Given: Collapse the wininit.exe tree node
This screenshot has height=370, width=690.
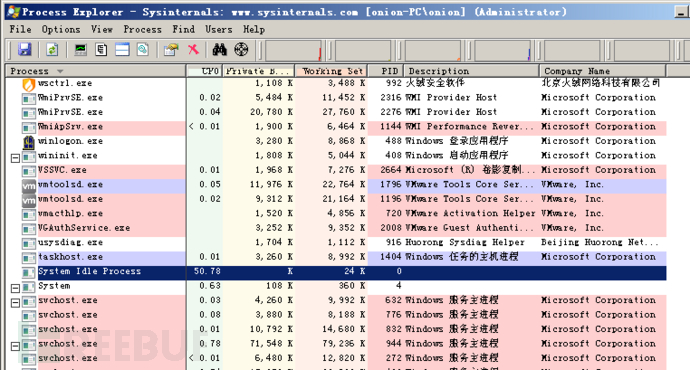Looking at the screenshot, I should pos(15,158).
